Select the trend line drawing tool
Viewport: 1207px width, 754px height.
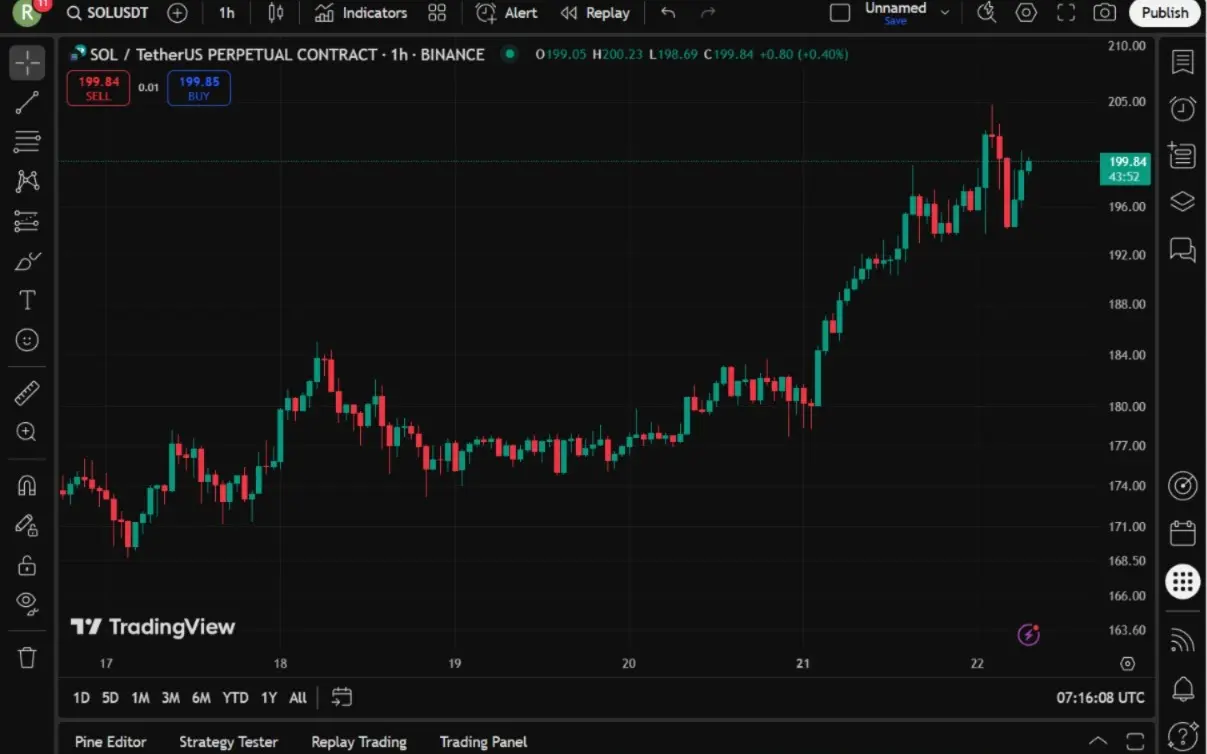click(27, 102)
